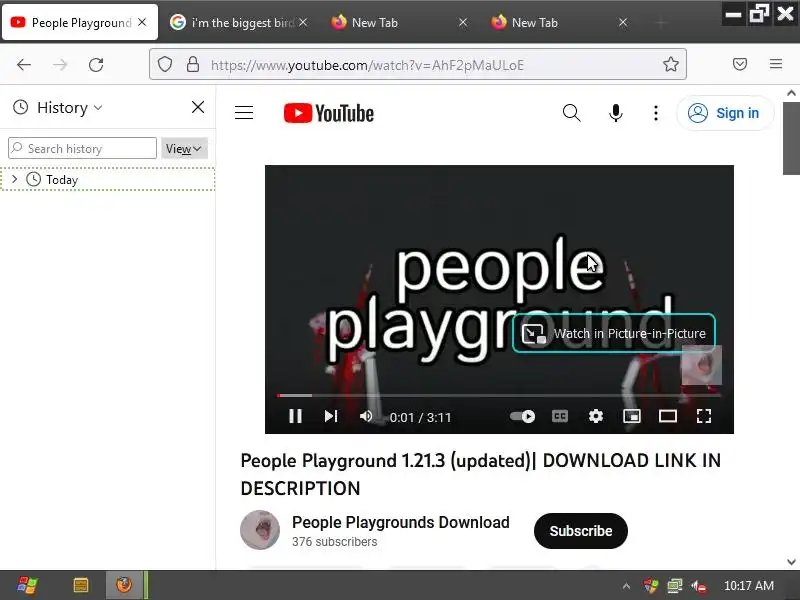The image size is (800, 600).
Task: Open the Windows Start menu
Action: (28, 585)
